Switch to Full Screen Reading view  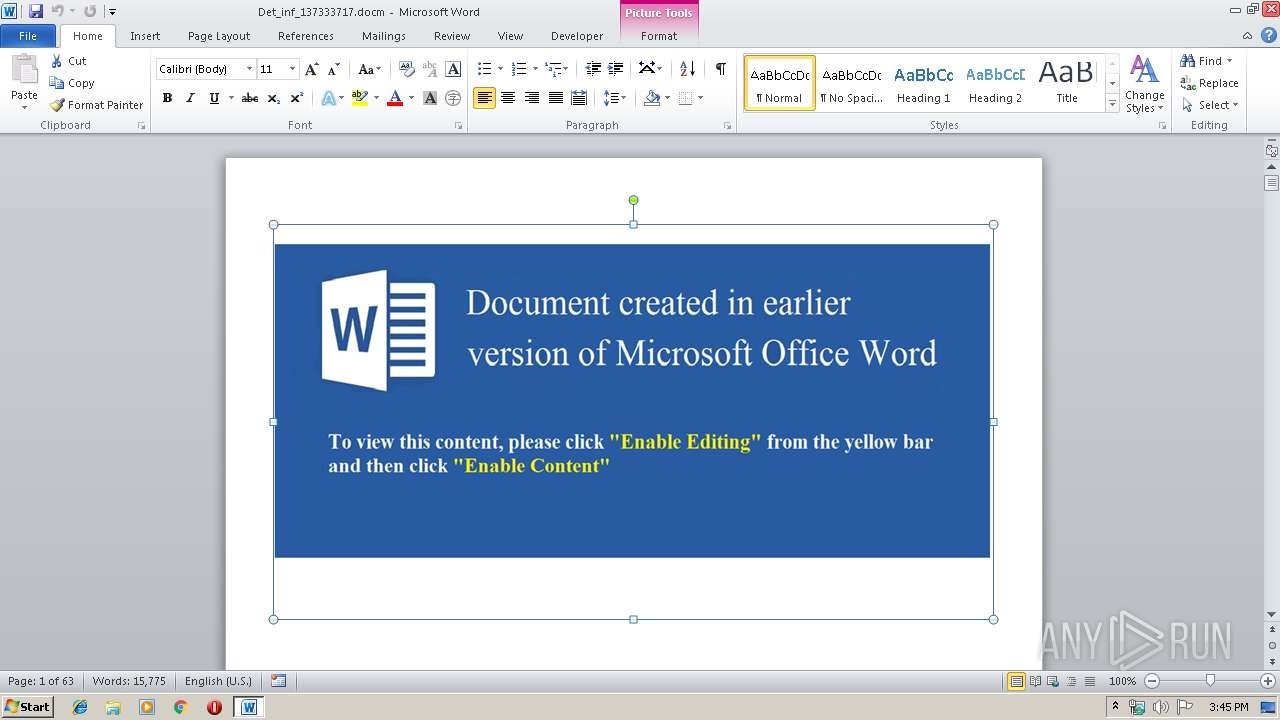[x=1034, y=681]
